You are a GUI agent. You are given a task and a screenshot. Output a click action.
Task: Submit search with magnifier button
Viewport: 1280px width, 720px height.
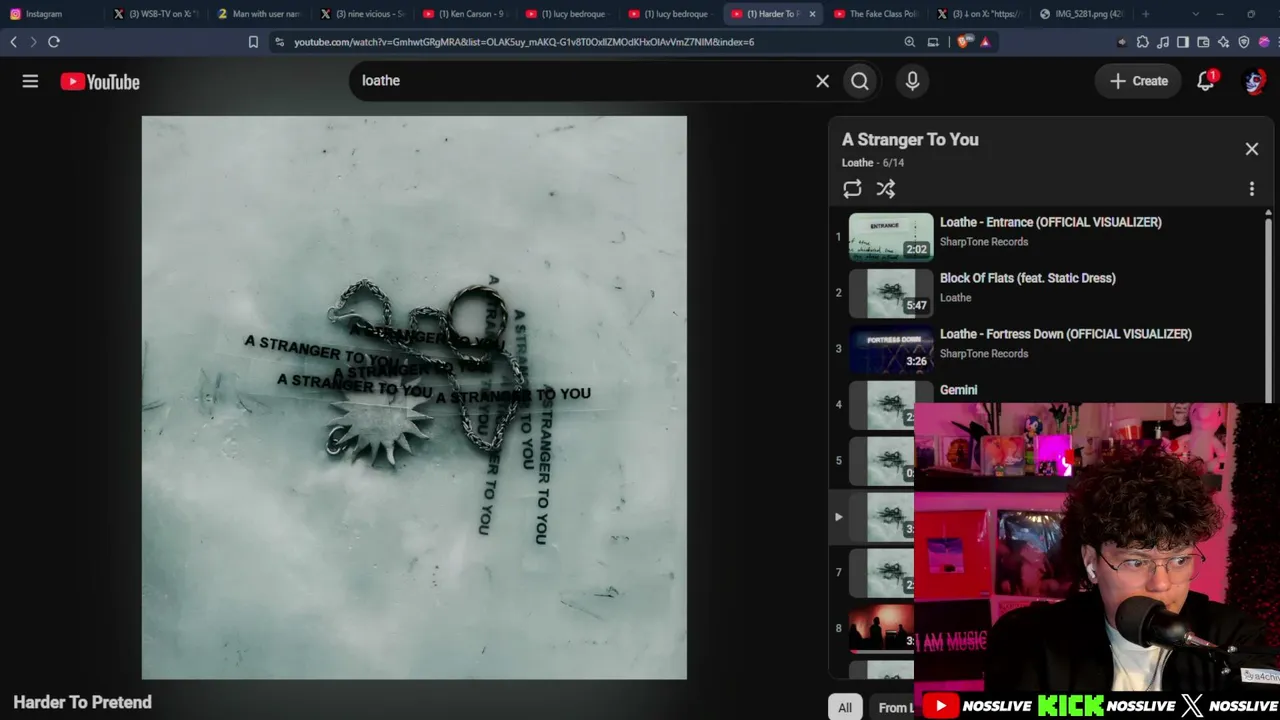point(860,81)
